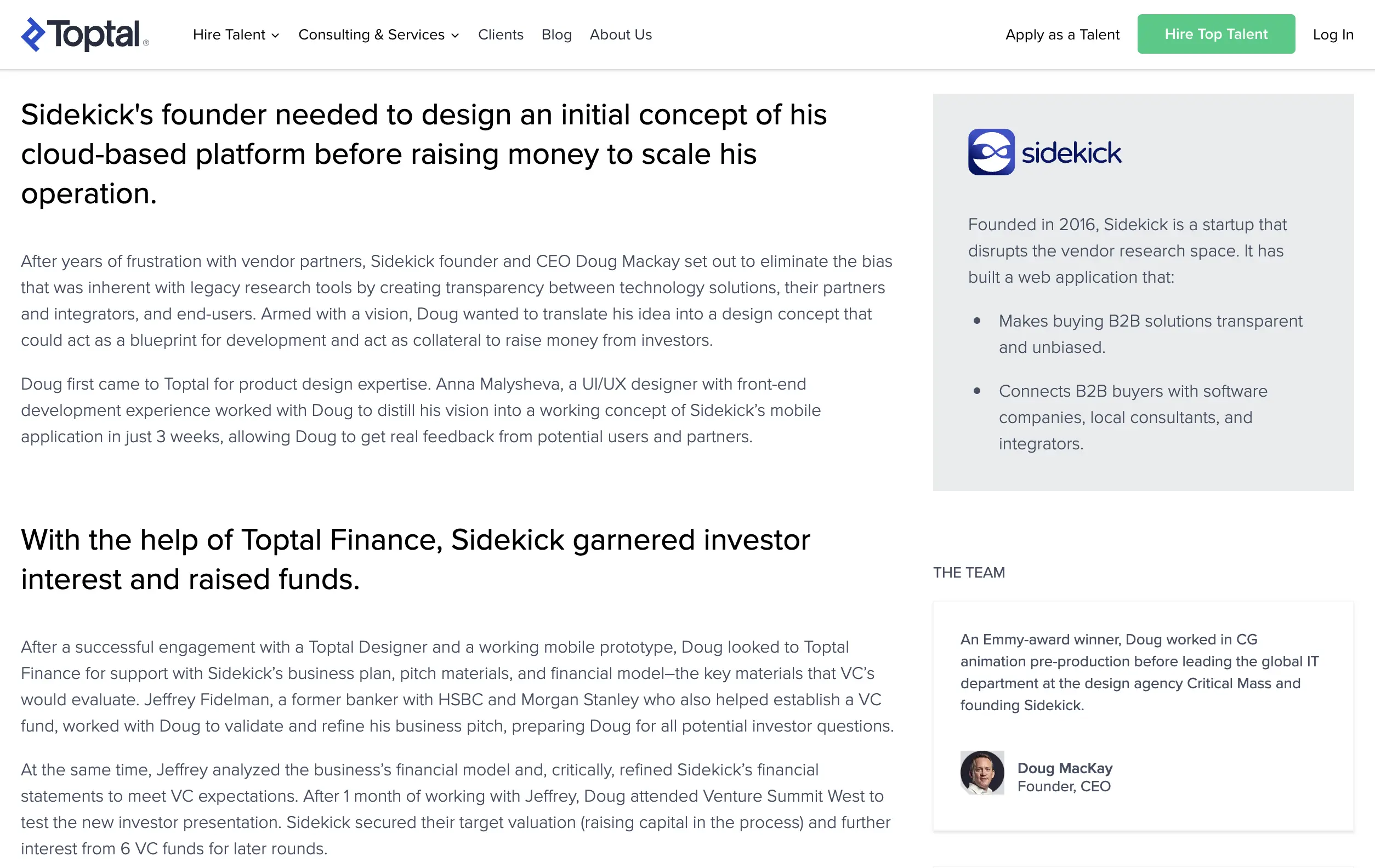Screen dimensions: 1375x868
Task: Expand the Consulting & Services chevron
Action: pyautogui.click(x=455, y=36)
